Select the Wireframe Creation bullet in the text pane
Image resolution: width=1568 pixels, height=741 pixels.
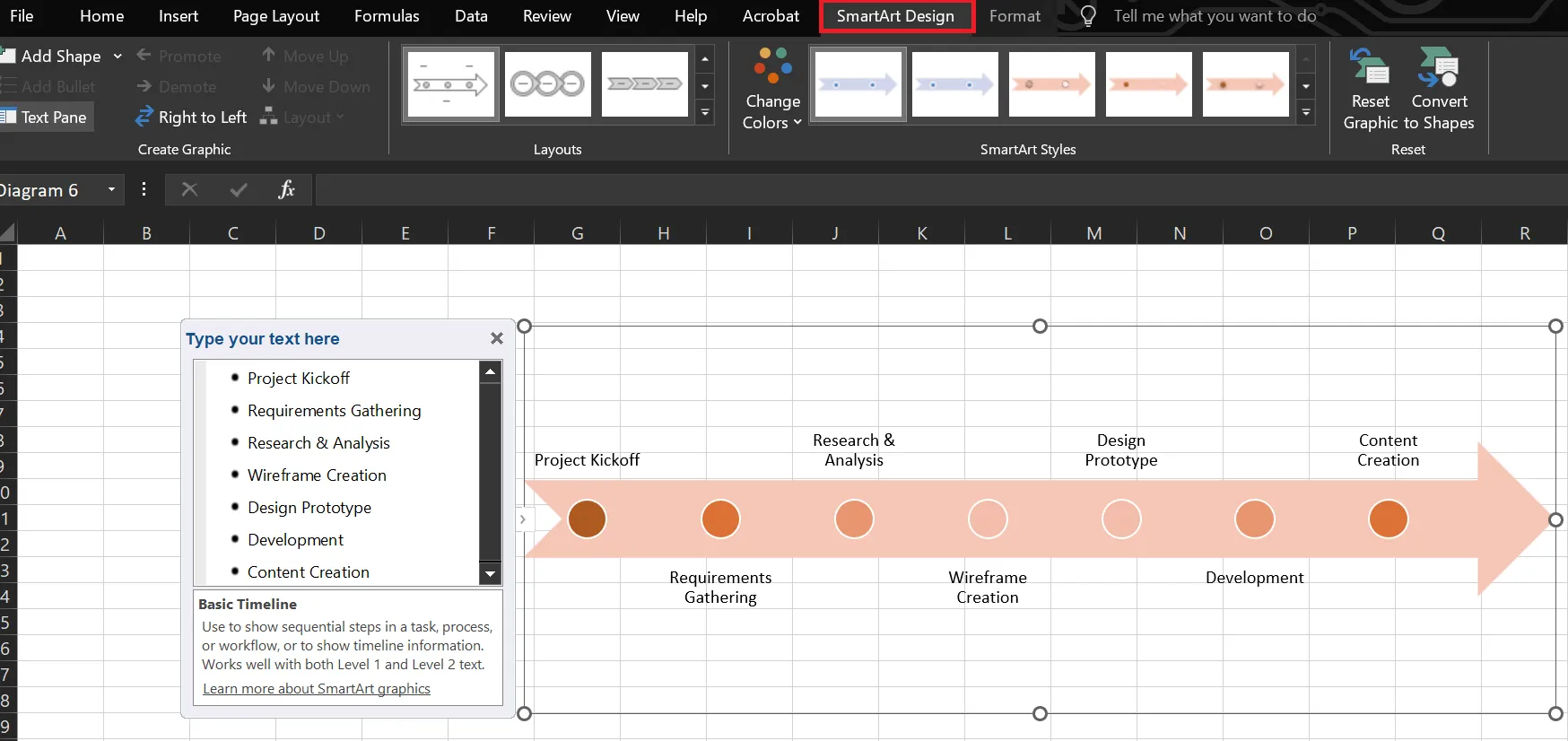(317, 475)
